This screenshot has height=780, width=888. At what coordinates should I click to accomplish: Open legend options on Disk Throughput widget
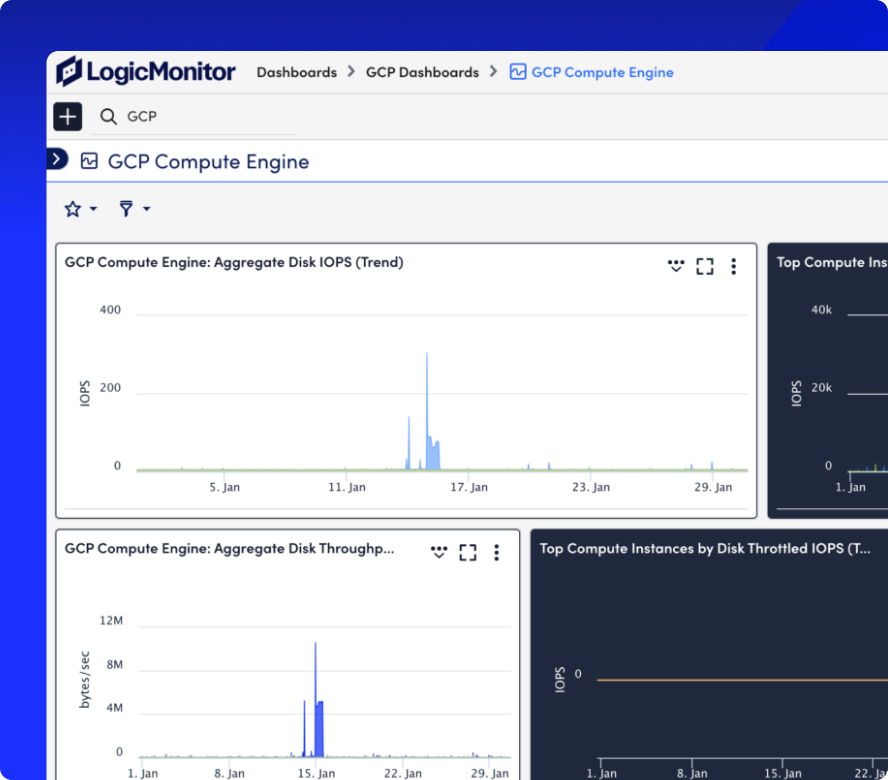click(439, 552)
